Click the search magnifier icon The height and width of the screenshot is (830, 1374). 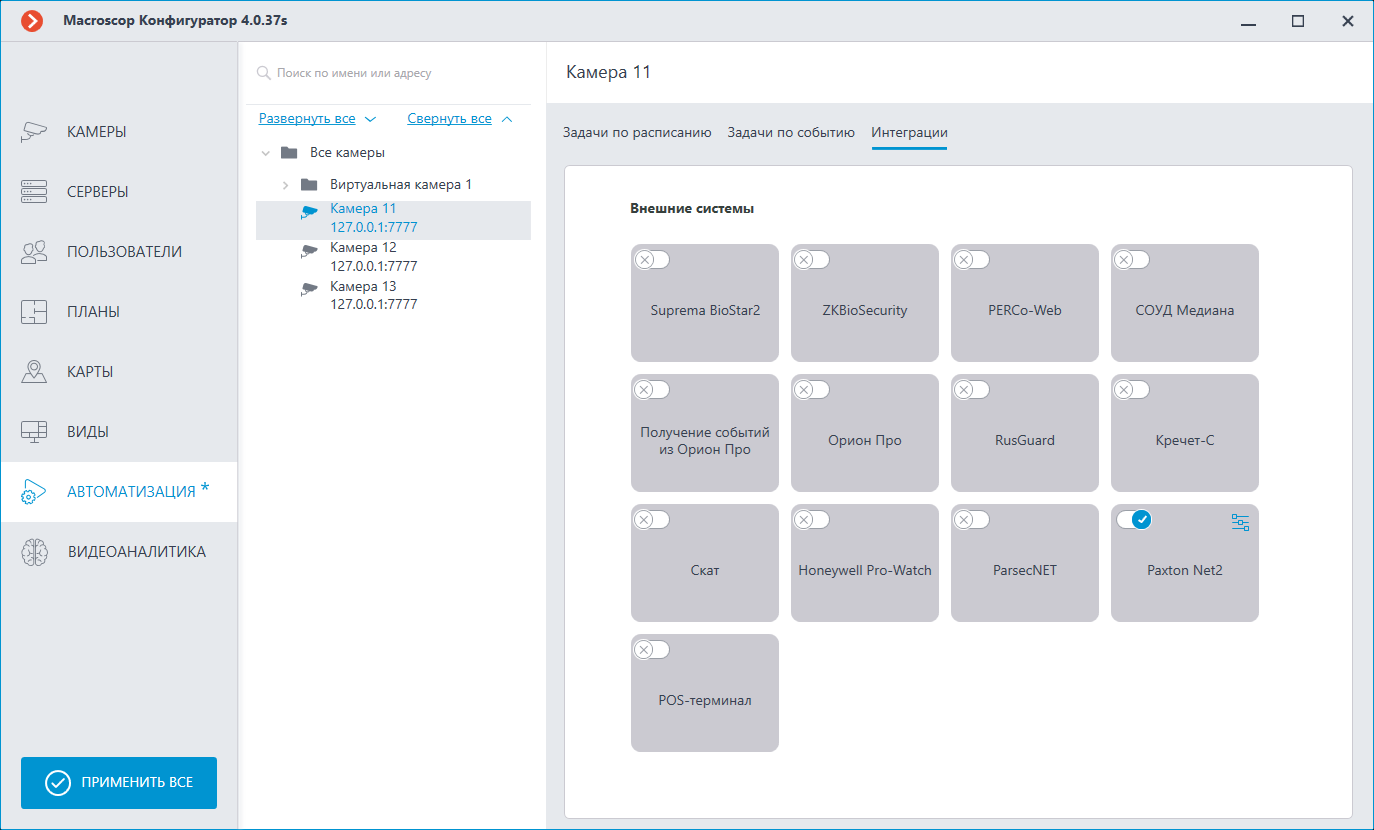click(x=264, y=73)
